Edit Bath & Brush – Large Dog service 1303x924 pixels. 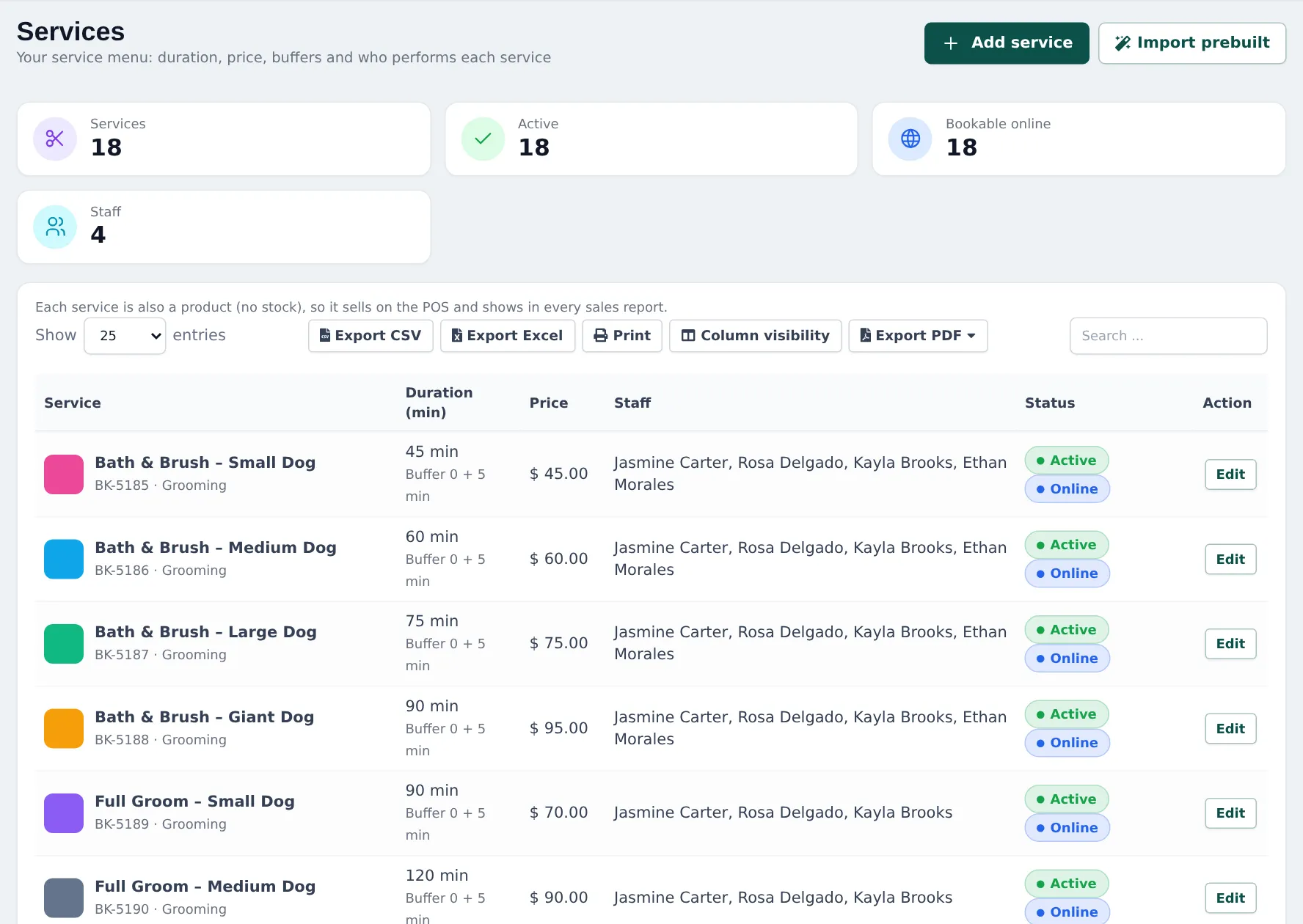[1230, 644]
